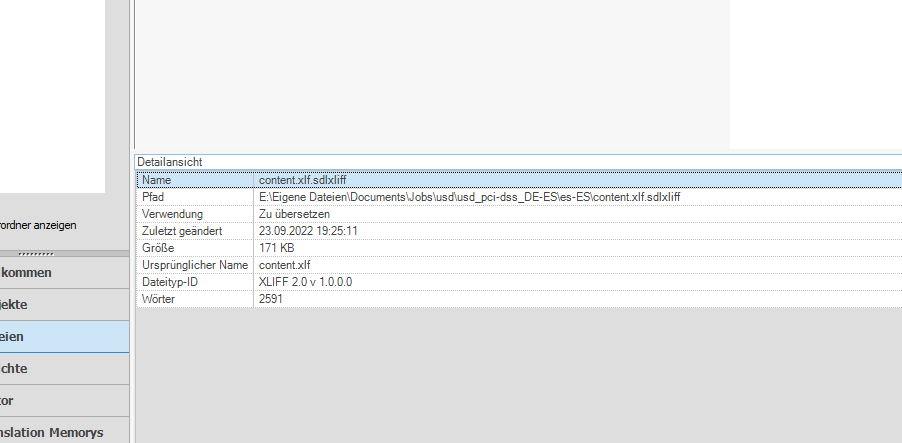Open the Berichte view

coord(64,369)
